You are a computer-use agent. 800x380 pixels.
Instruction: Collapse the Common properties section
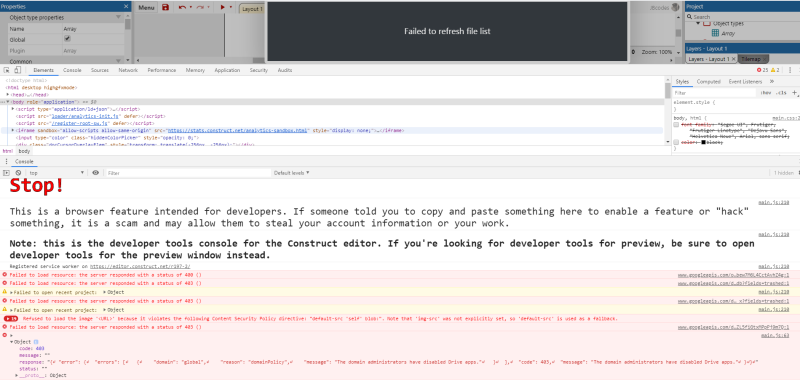click(118, 61)
